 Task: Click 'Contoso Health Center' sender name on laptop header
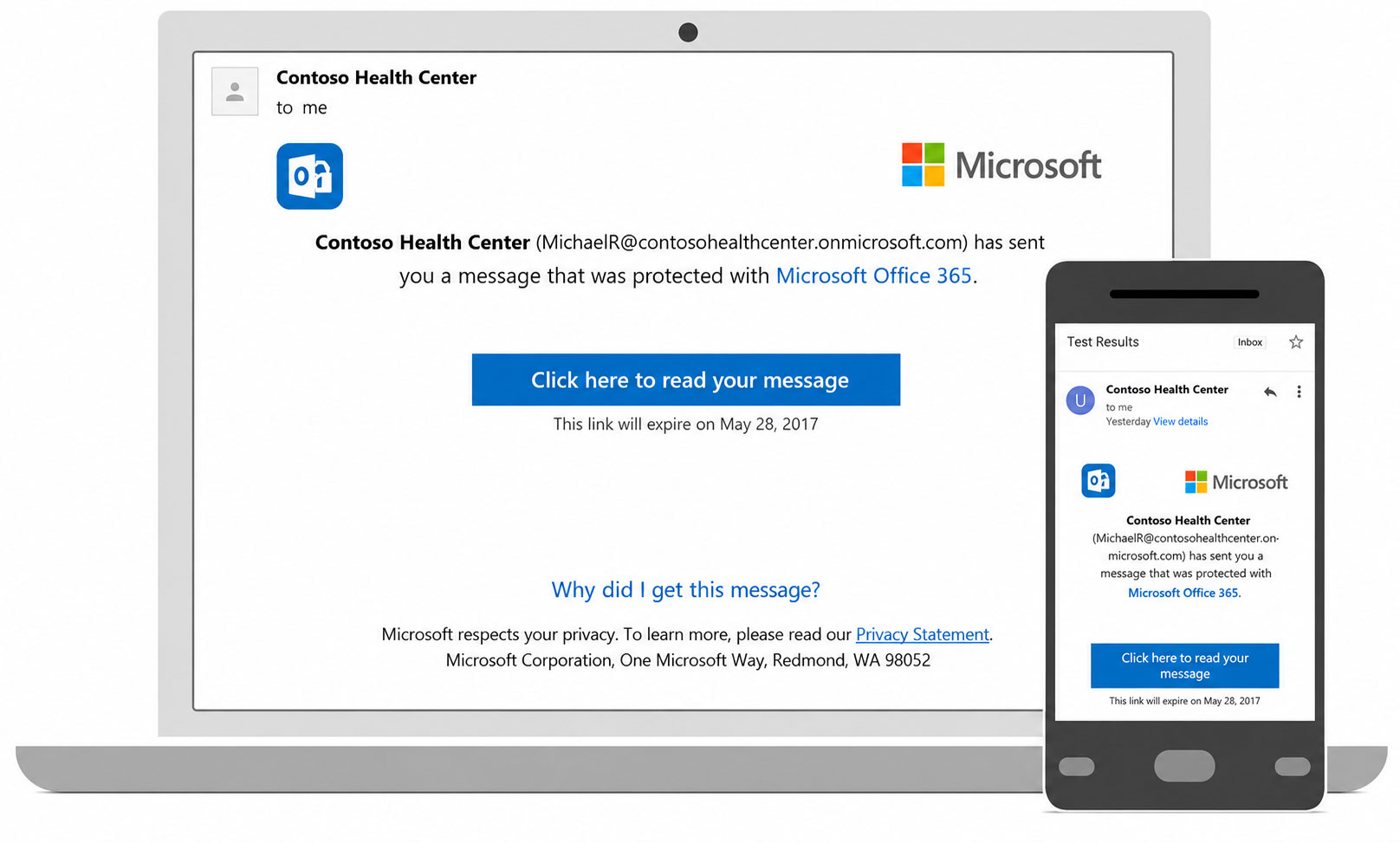click(376, 77)
